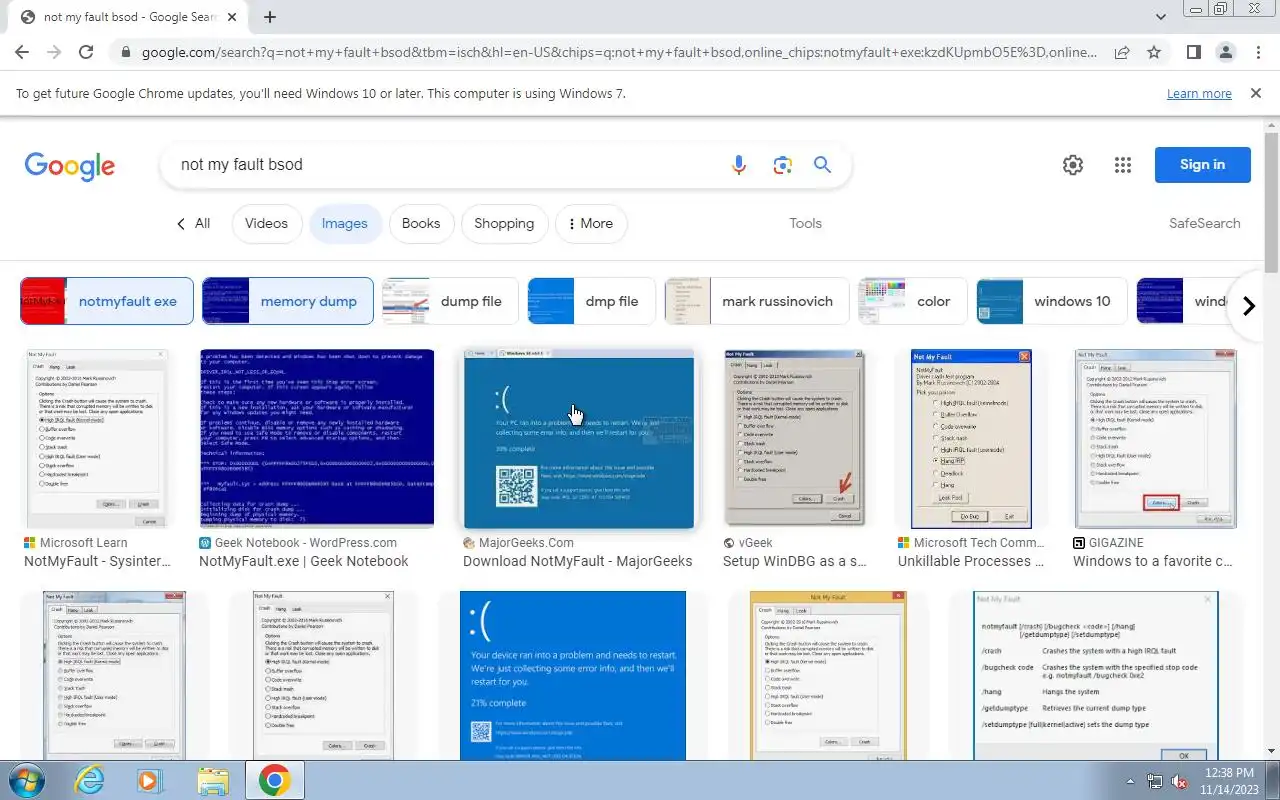
Task: Show more filter chips with arrow
Action: 1248,306
